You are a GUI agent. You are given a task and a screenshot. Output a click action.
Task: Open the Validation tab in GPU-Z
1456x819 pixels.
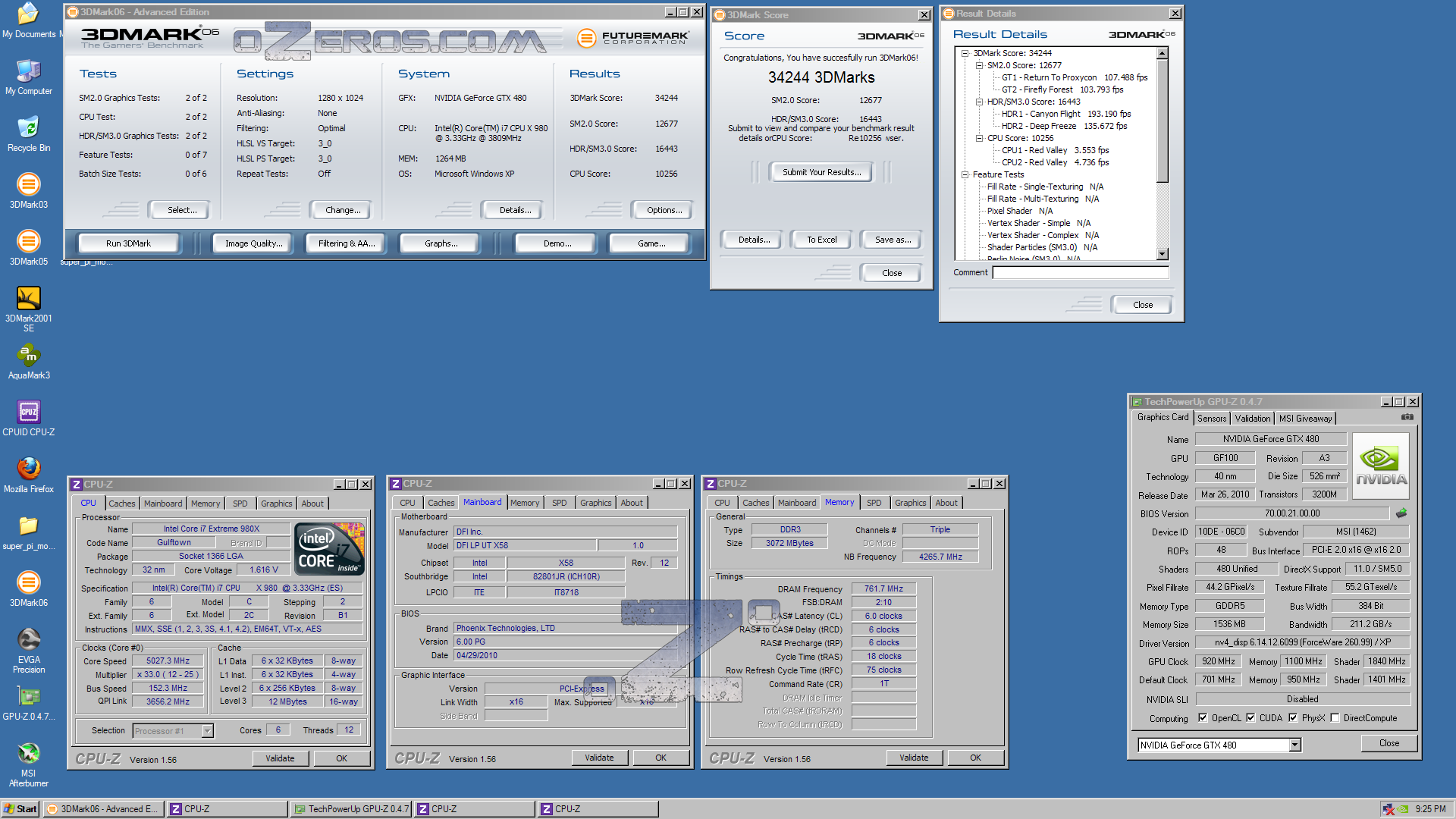(1252, 418)
